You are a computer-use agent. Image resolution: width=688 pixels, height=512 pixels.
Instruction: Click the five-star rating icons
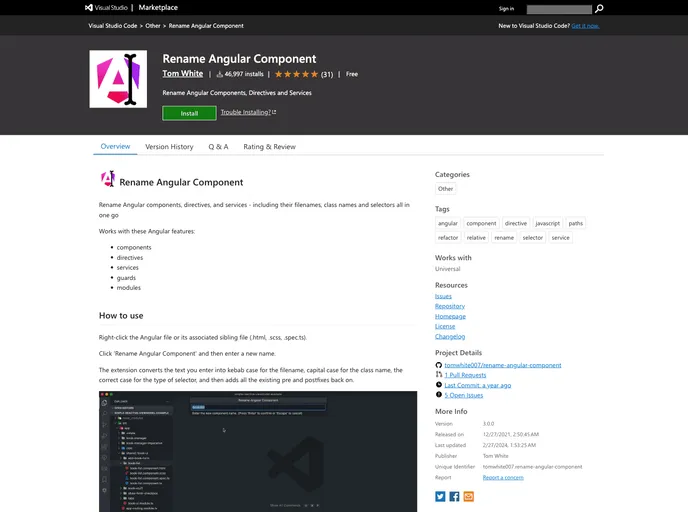(x=296, y=74)
